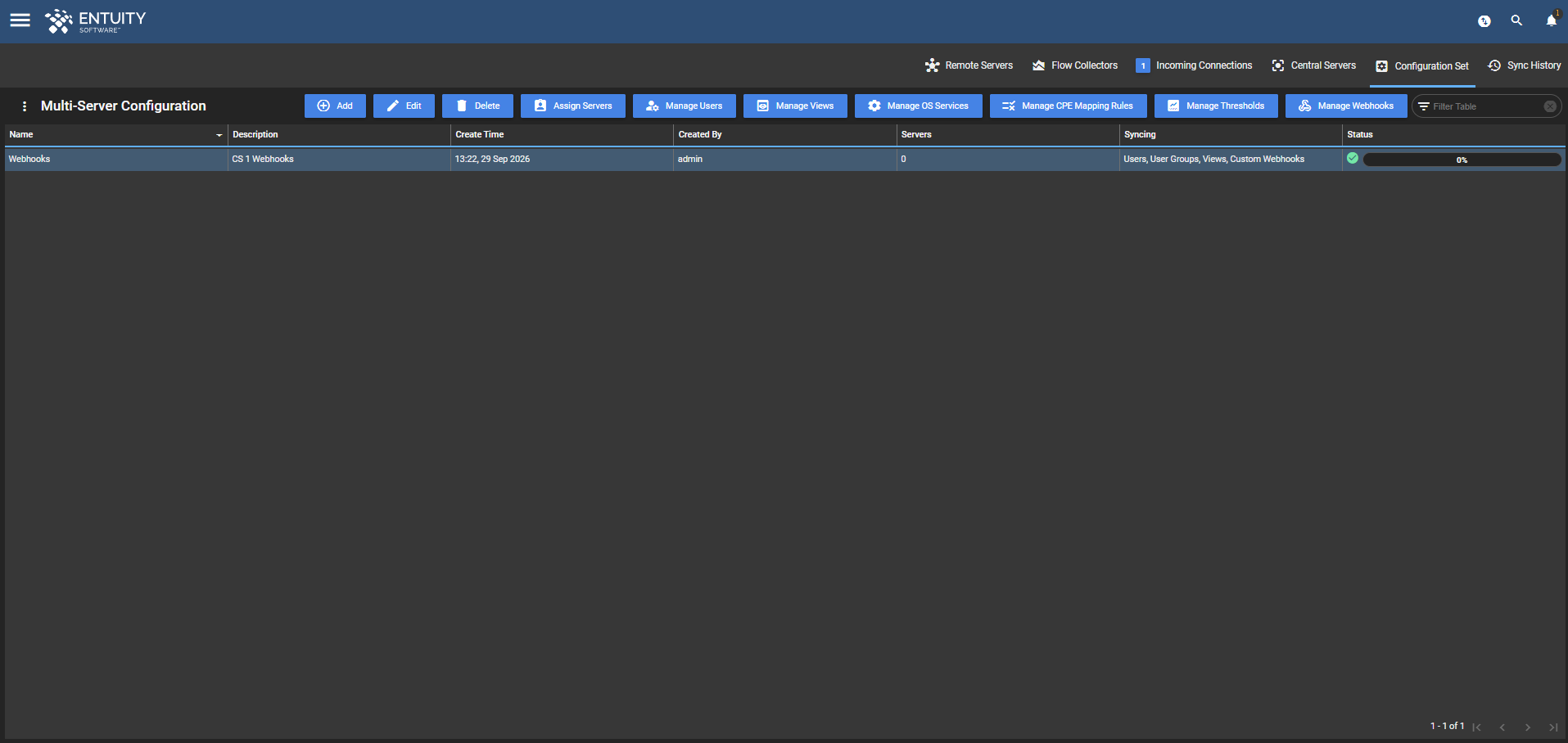Switch to Remote Servers tab

[x=969, y=65]
